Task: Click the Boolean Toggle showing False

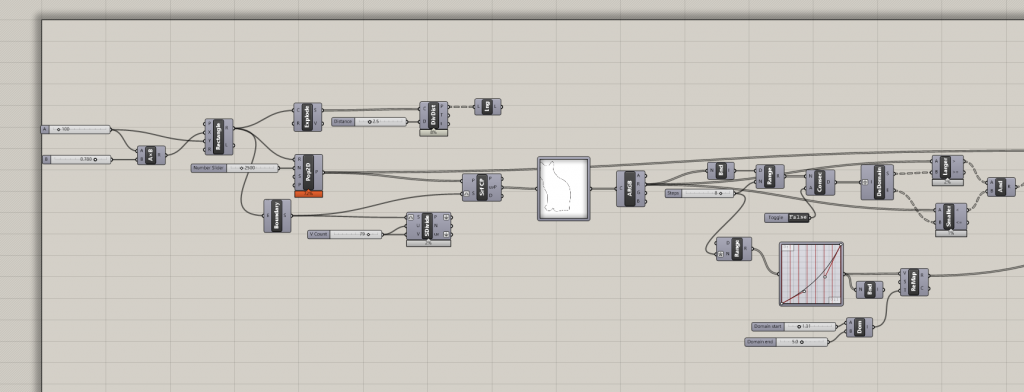Action: click(787, 218)
